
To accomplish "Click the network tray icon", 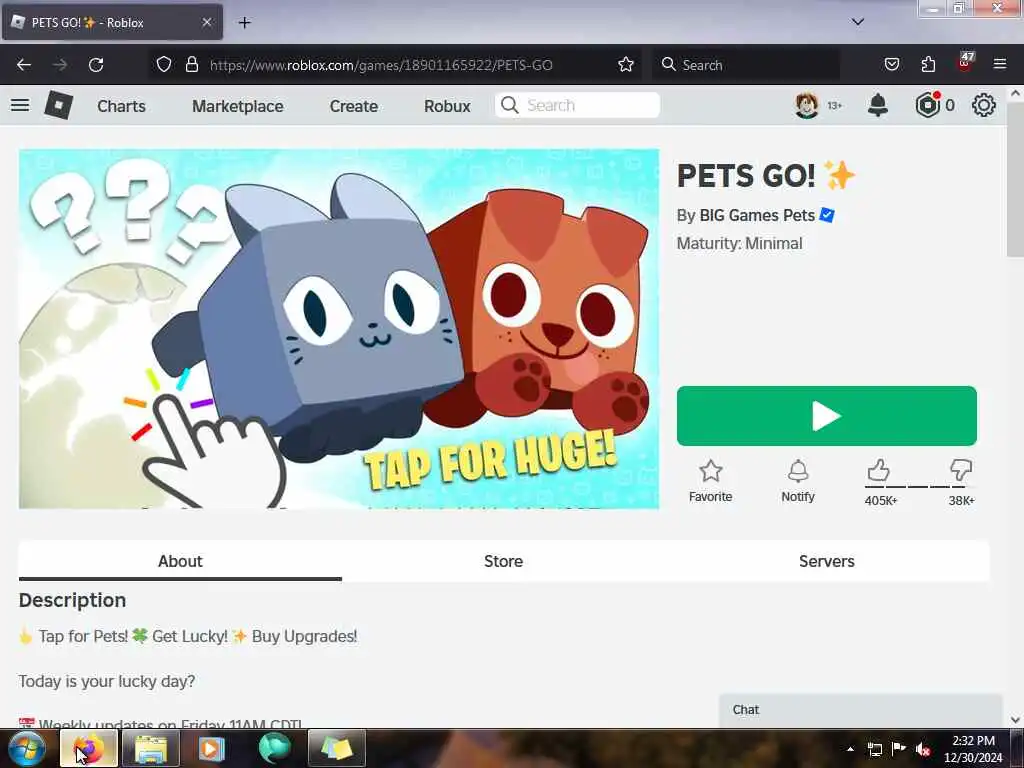I will click(x=874, y=749).
